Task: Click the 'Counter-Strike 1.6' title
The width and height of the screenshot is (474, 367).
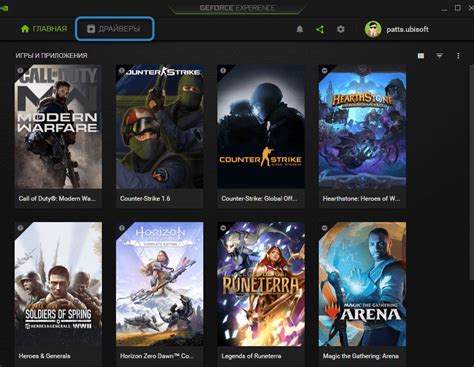Action: coord(145,199)
